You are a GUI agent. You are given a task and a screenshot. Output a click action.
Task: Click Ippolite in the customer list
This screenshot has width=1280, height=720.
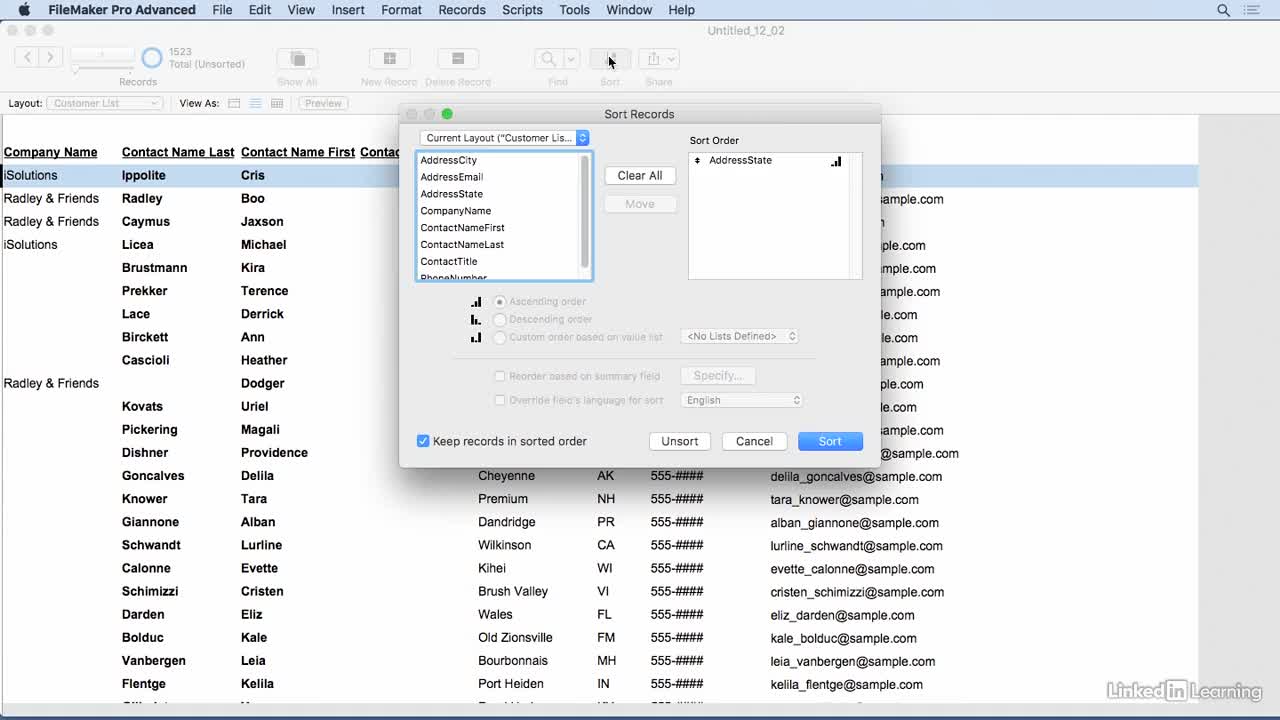143,175
